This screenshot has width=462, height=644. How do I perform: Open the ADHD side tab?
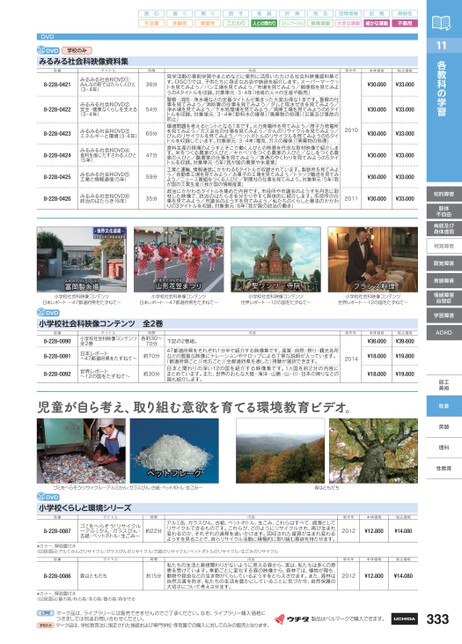point(444,333)
